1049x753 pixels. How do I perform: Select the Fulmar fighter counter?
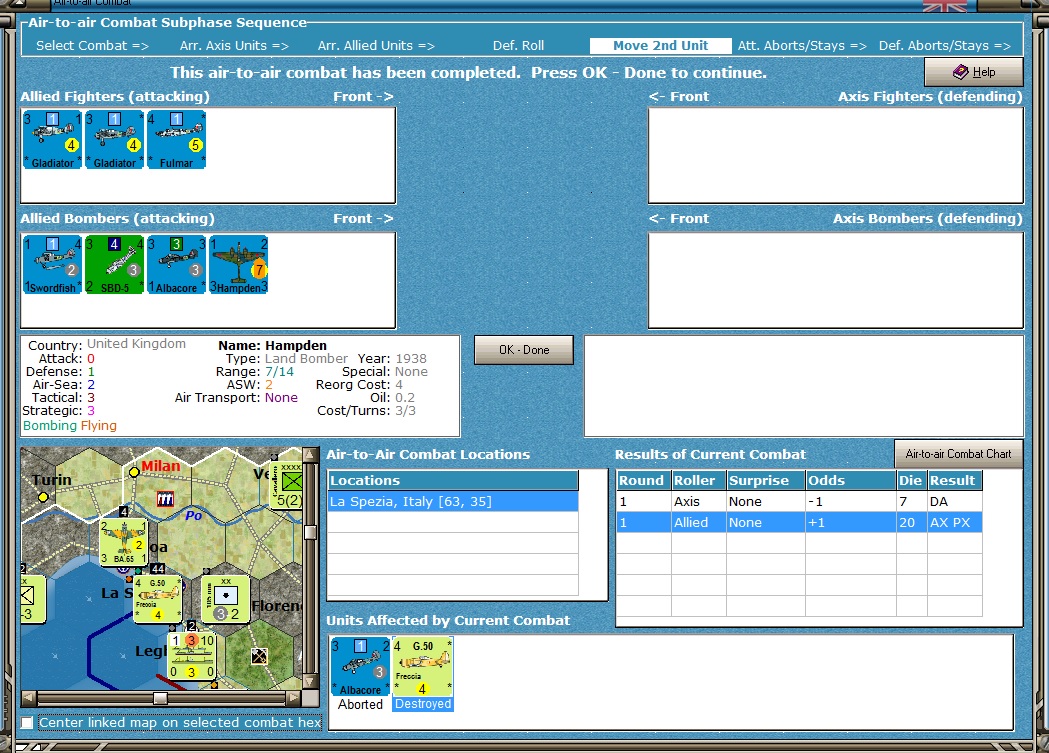click(x=176, y=140)
